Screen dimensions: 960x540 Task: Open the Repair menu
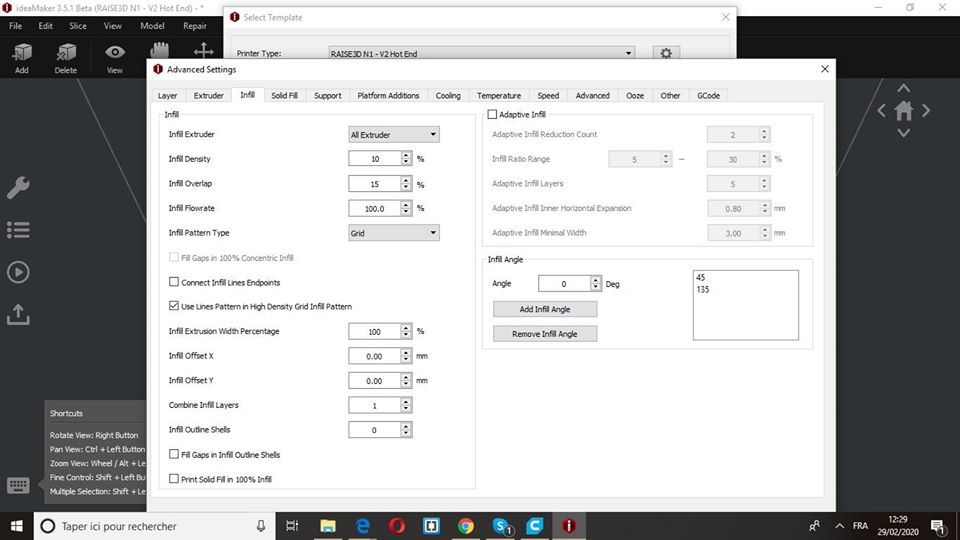195,26
